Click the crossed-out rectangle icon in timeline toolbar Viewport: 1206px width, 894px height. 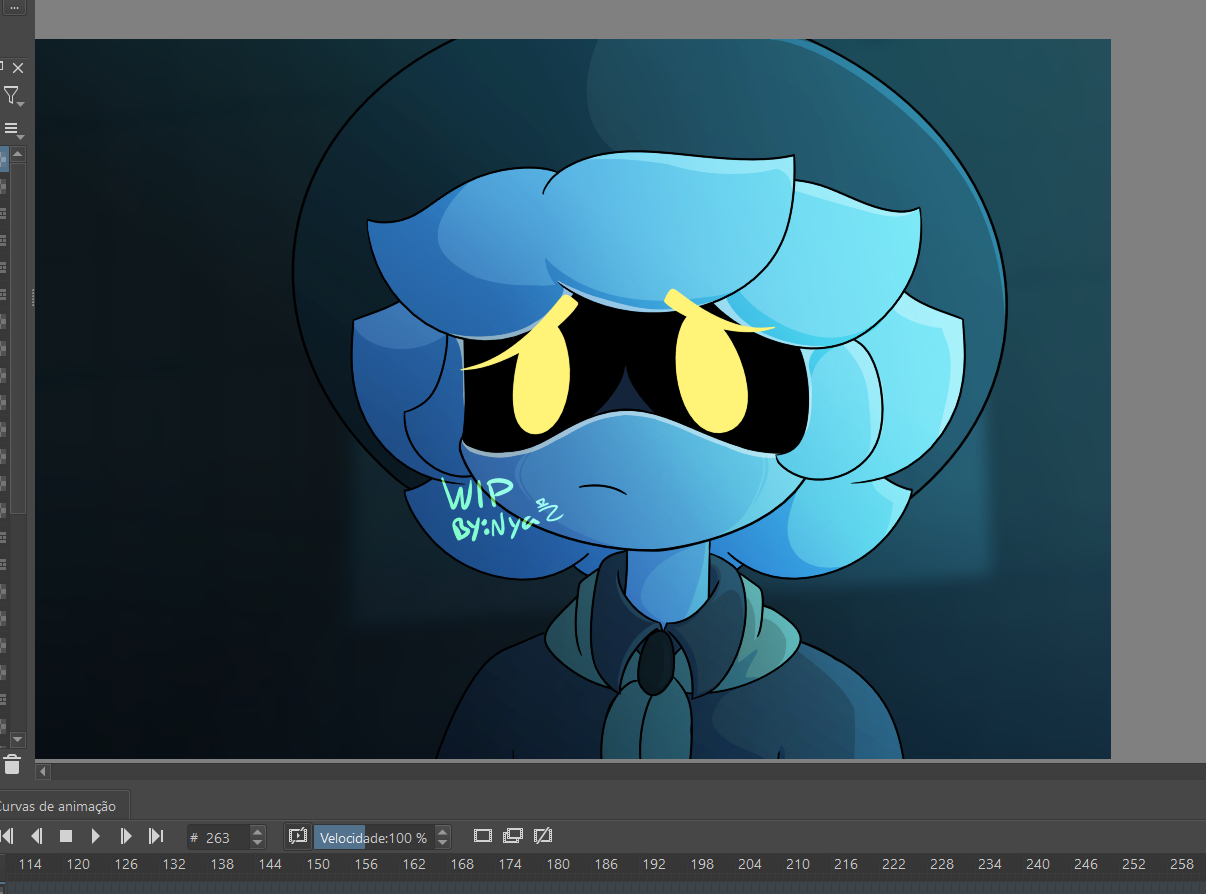543,836
